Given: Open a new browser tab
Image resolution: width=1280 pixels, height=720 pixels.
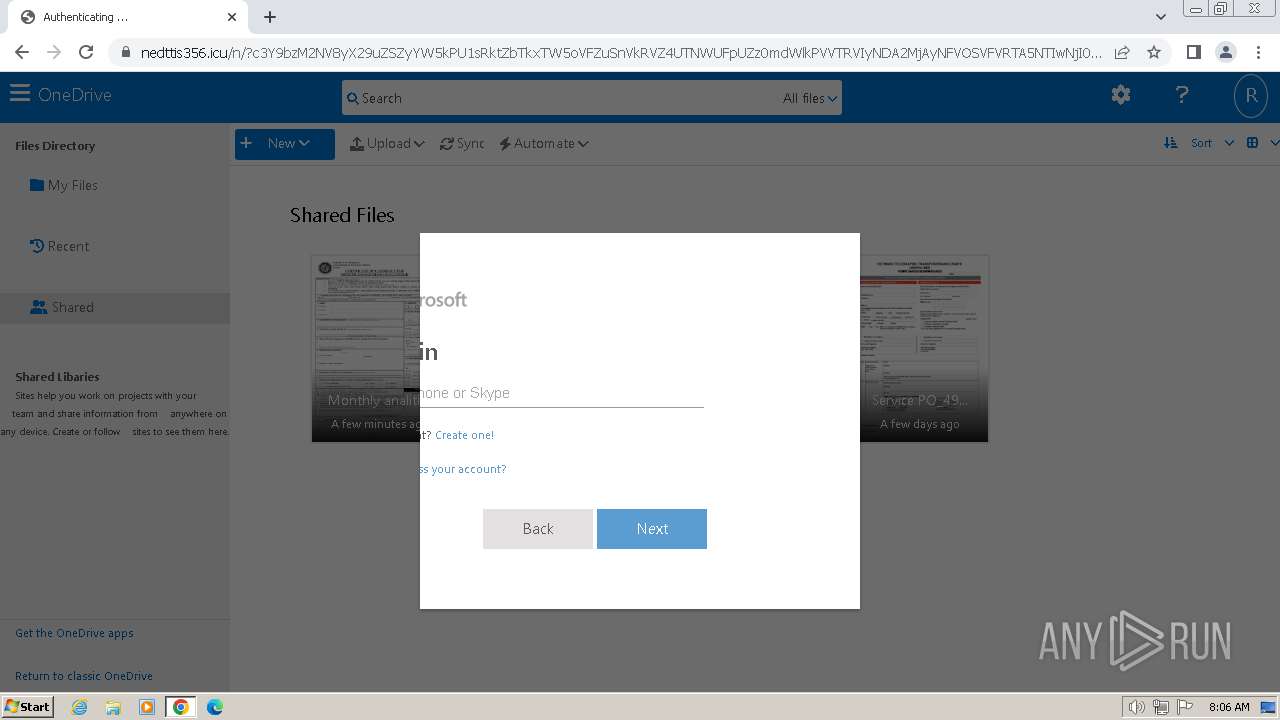Looking at the screenshot, I should click(x=270, y=17).
